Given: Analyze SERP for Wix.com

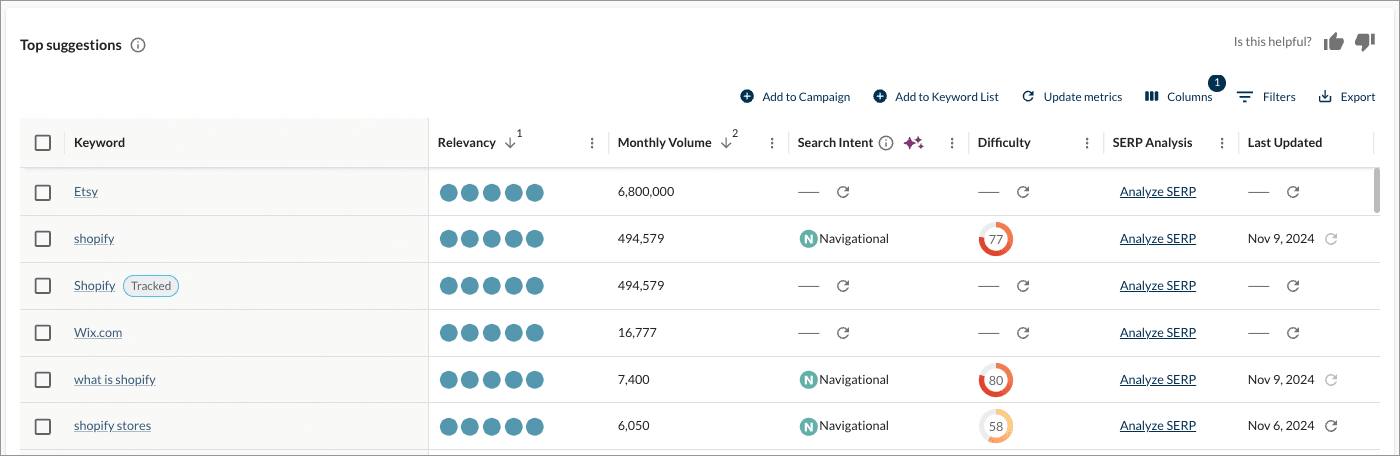Looking at the screenshot, I should (1158, 333).
